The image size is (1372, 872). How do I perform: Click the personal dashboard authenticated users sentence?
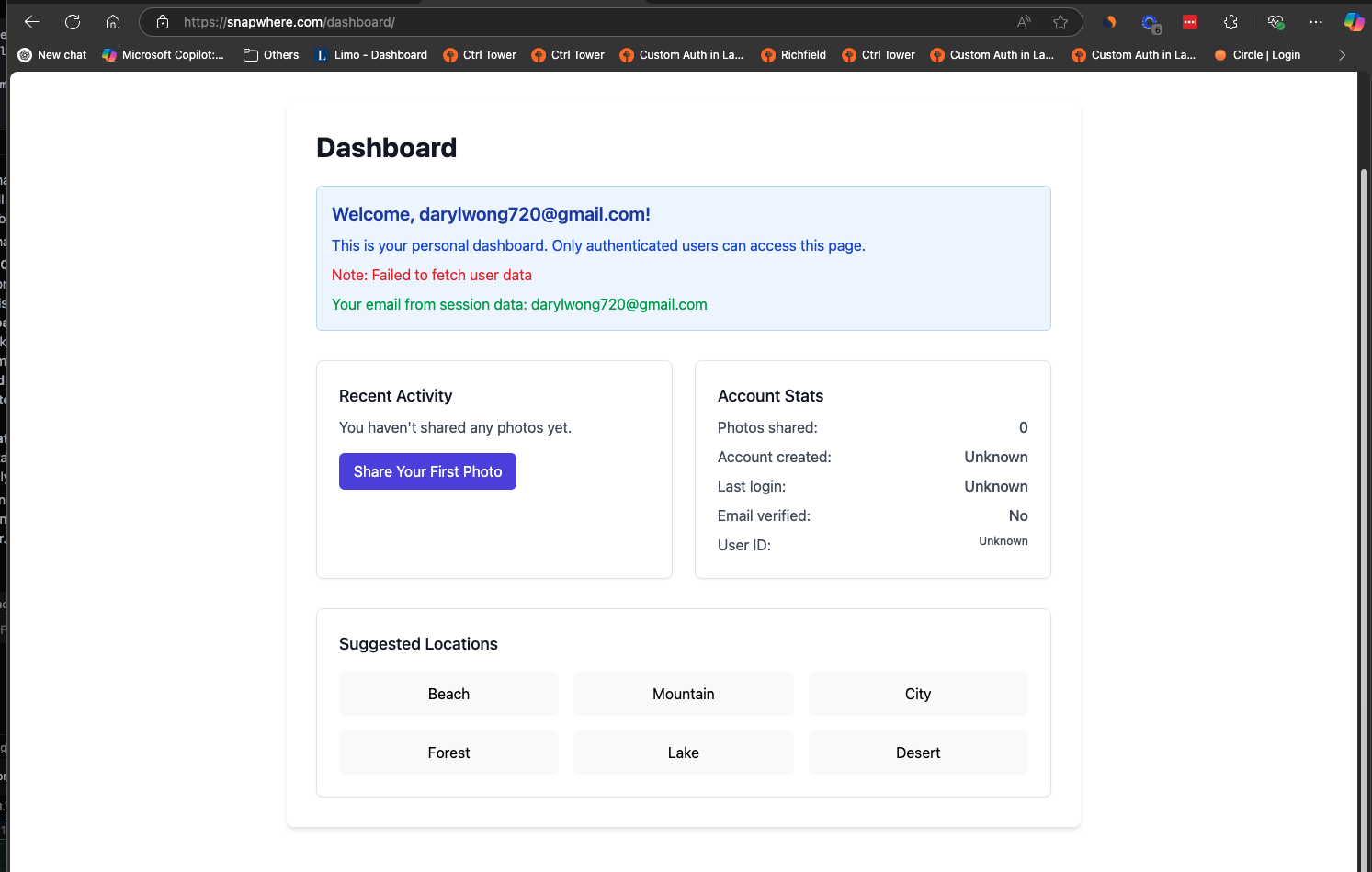(598, 245)
